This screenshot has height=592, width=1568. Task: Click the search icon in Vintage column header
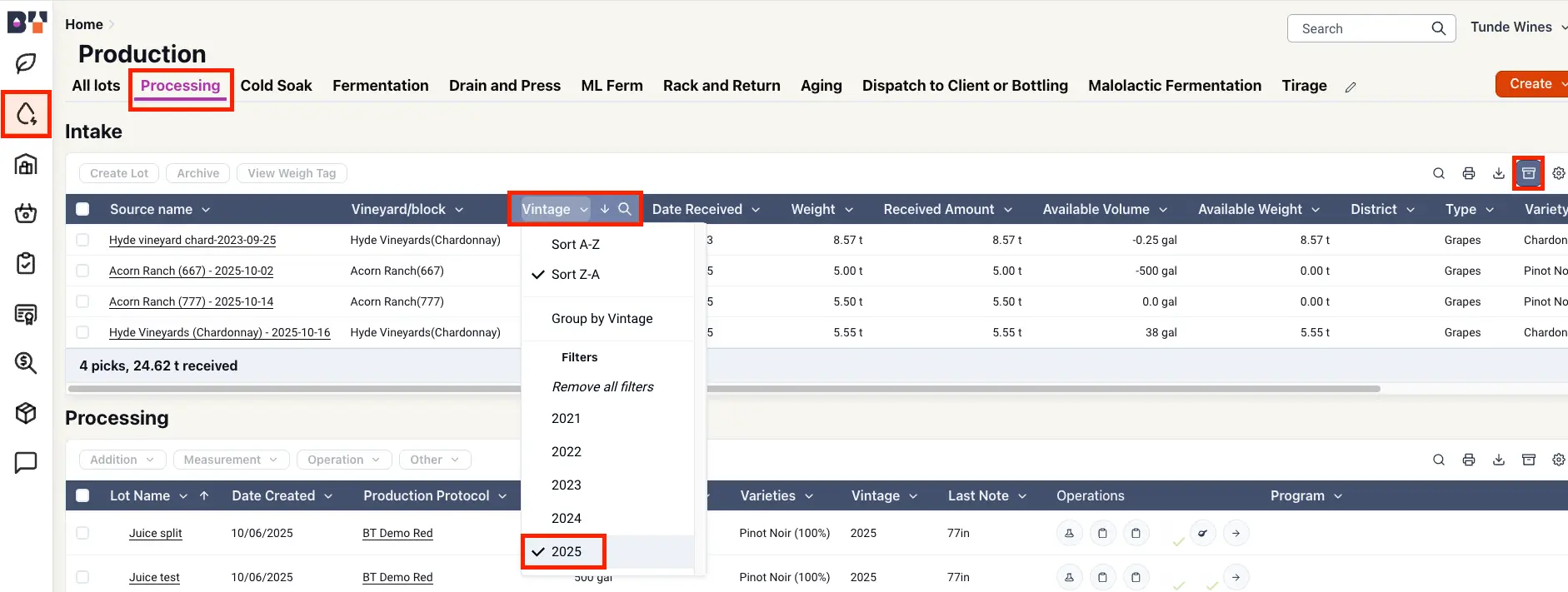pos(625,209)
